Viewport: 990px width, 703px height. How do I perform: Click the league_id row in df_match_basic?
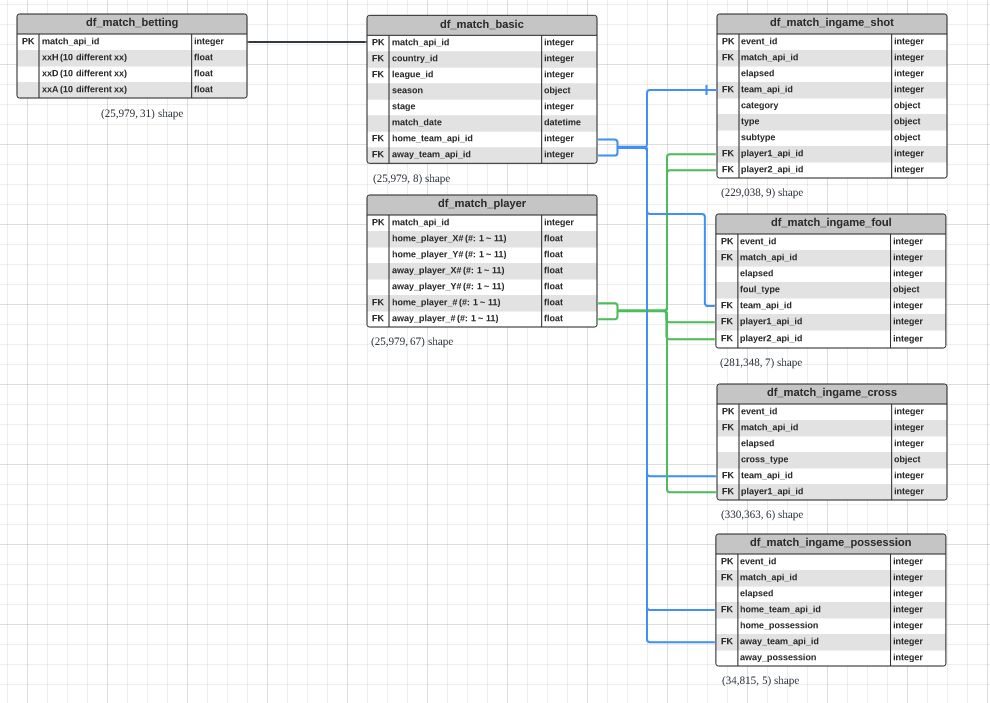[x=465, y=74]
